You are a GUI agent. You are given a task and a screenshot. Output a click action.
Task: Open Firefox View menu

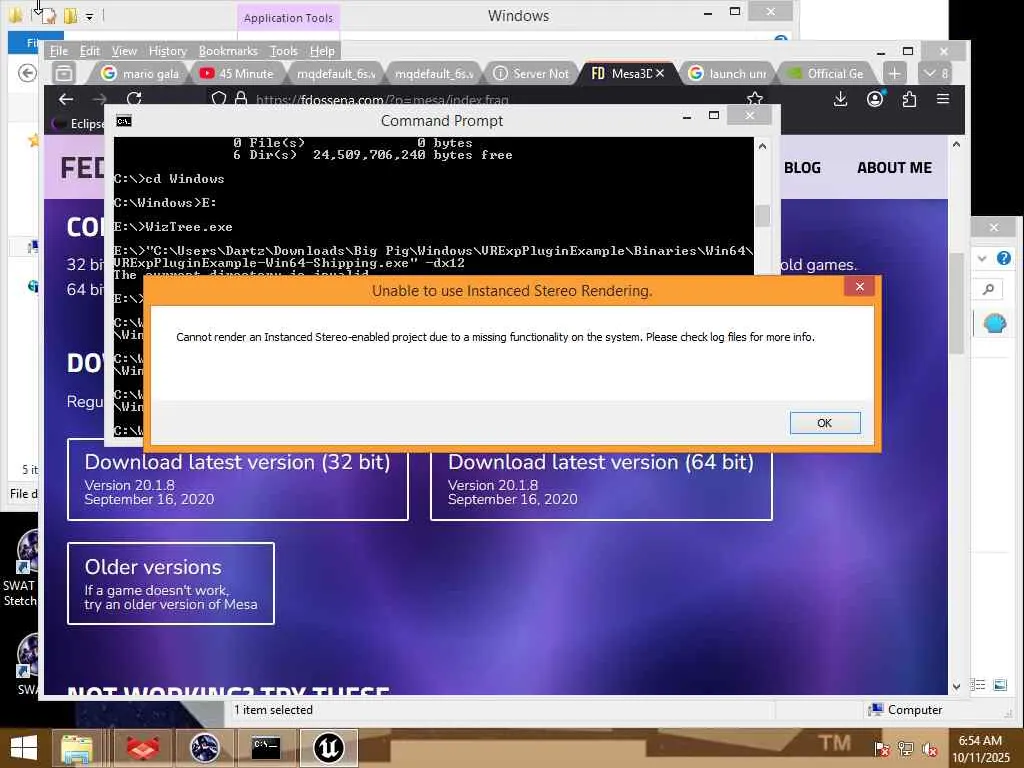[124, 51]
